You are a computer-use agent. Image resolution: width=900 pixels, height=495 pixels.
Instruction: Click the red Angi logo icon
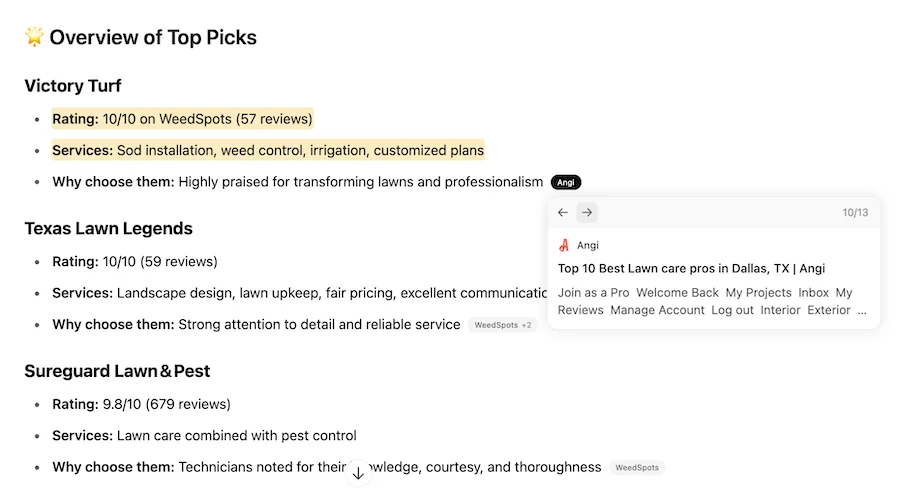(x=564, y=245)
